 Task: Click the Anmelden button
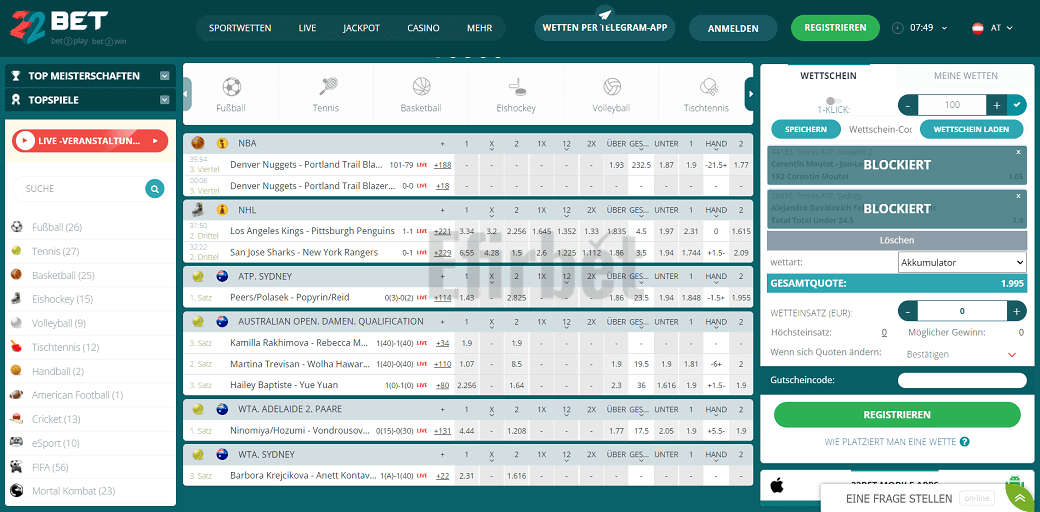733,29
